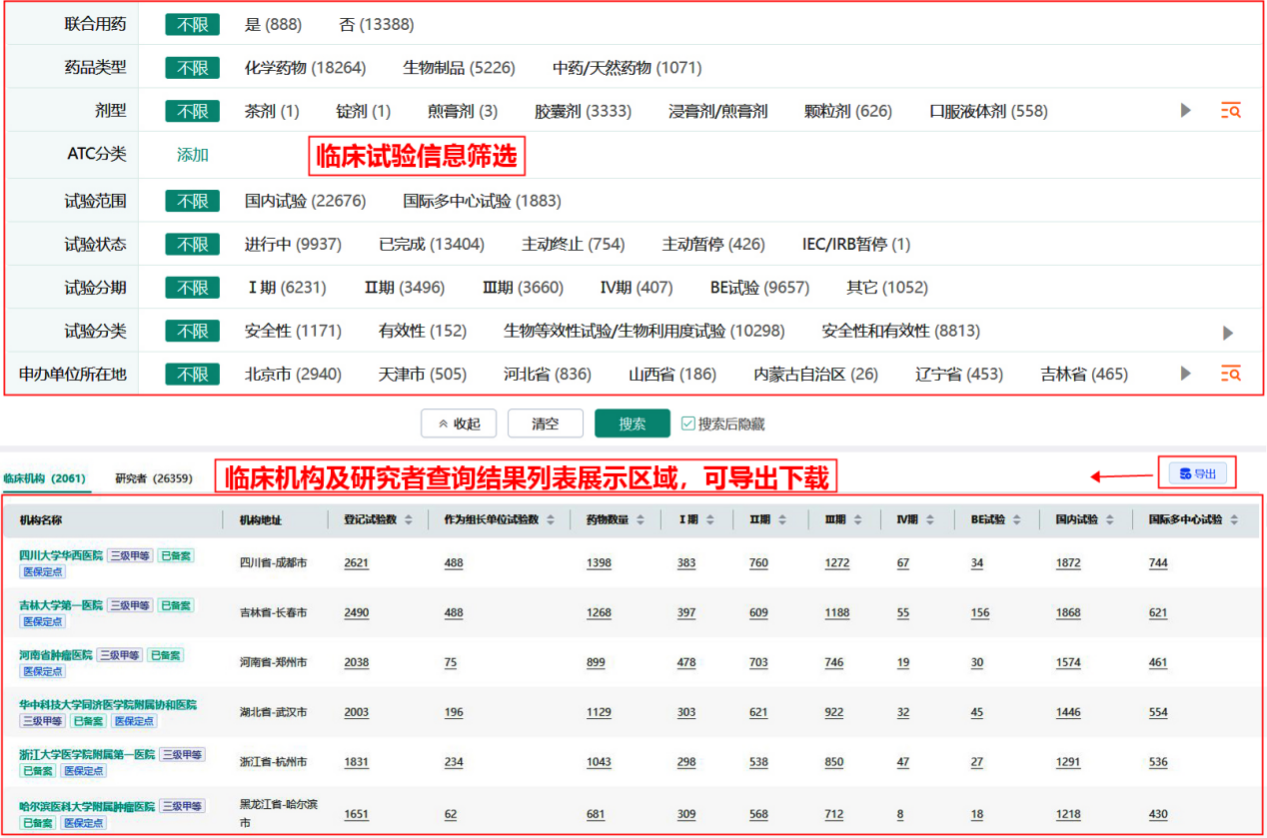Toggle the 搜索后隐藏 checkbox

click(687, 424)
